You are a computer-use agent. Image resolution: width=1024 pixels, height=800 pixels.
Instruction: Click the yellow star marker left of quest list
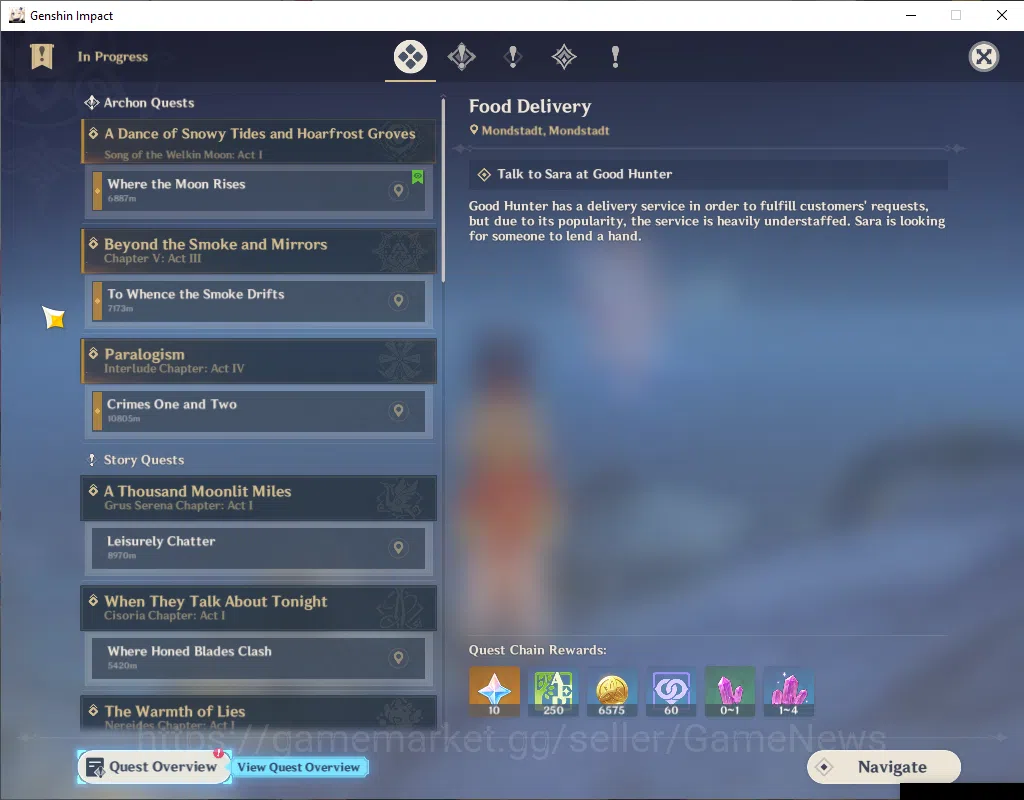[x=54, y=317]
